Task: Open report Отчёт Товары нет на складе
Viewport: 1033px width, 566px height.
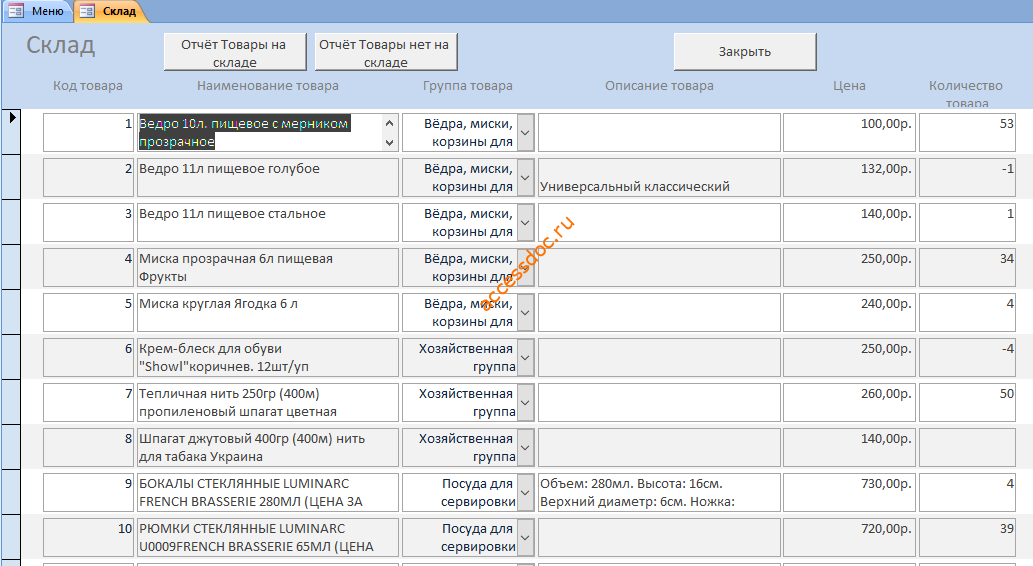Action: (386, 52)
